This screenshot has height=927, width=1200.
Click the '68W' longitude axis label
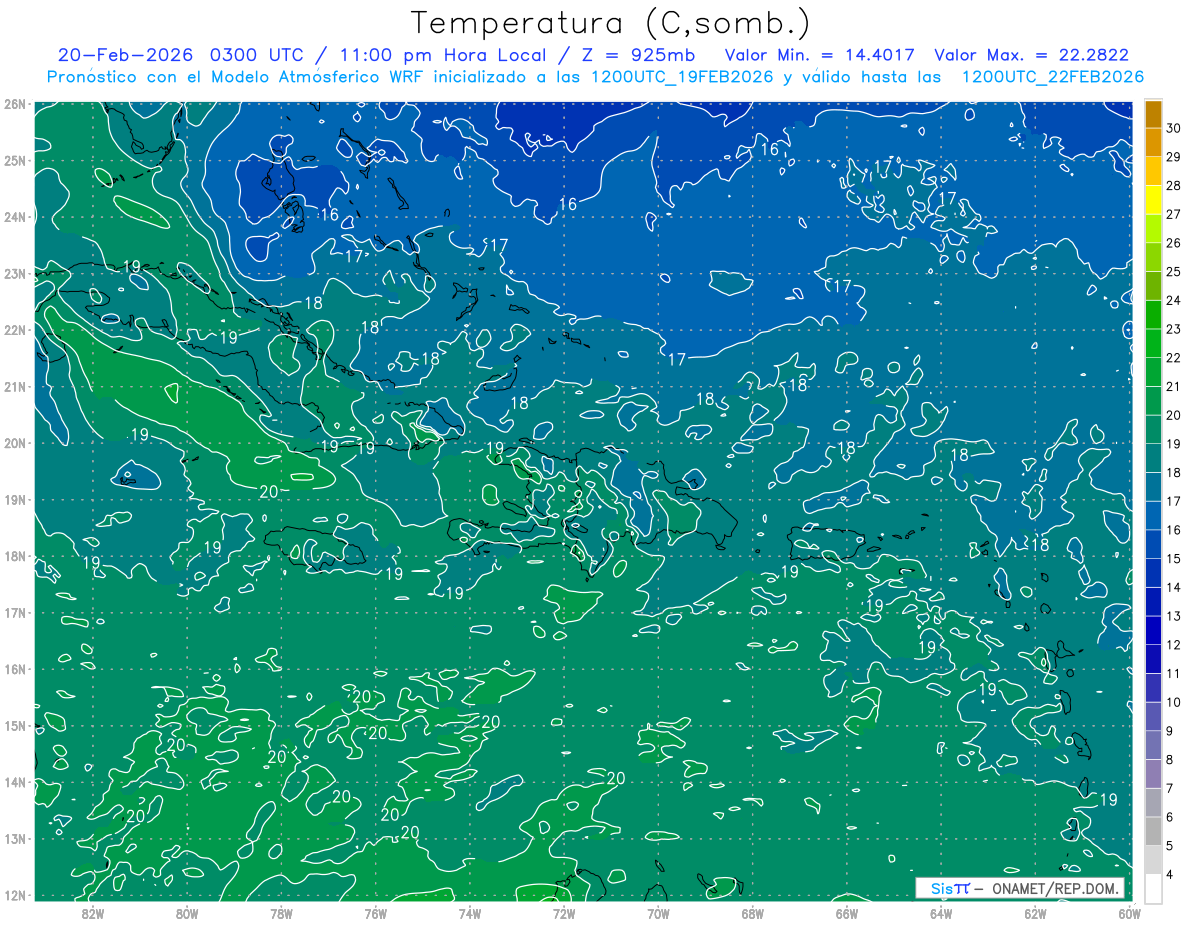(x=752, y=913)
